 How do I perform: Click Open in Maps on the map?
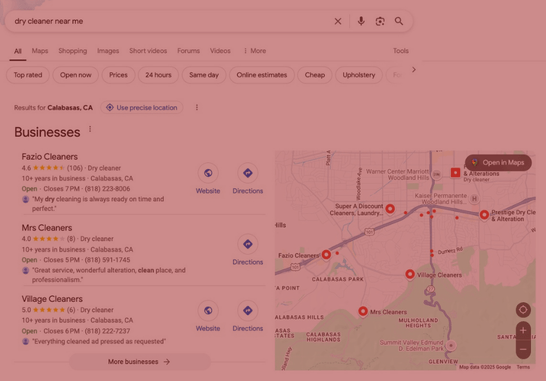click(x=498, y=163)
